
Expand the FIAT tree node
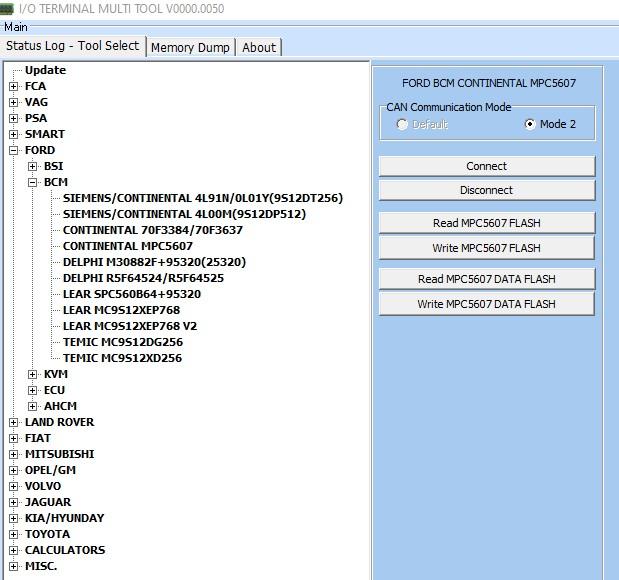[x=13, y=438]
